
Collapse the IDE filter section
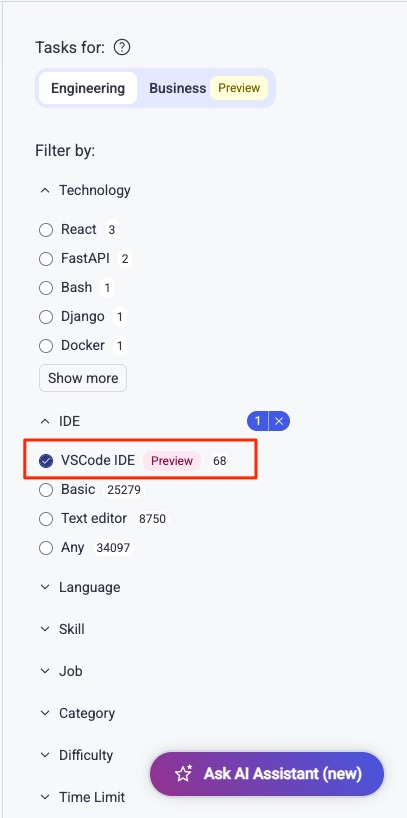[45, 422]
